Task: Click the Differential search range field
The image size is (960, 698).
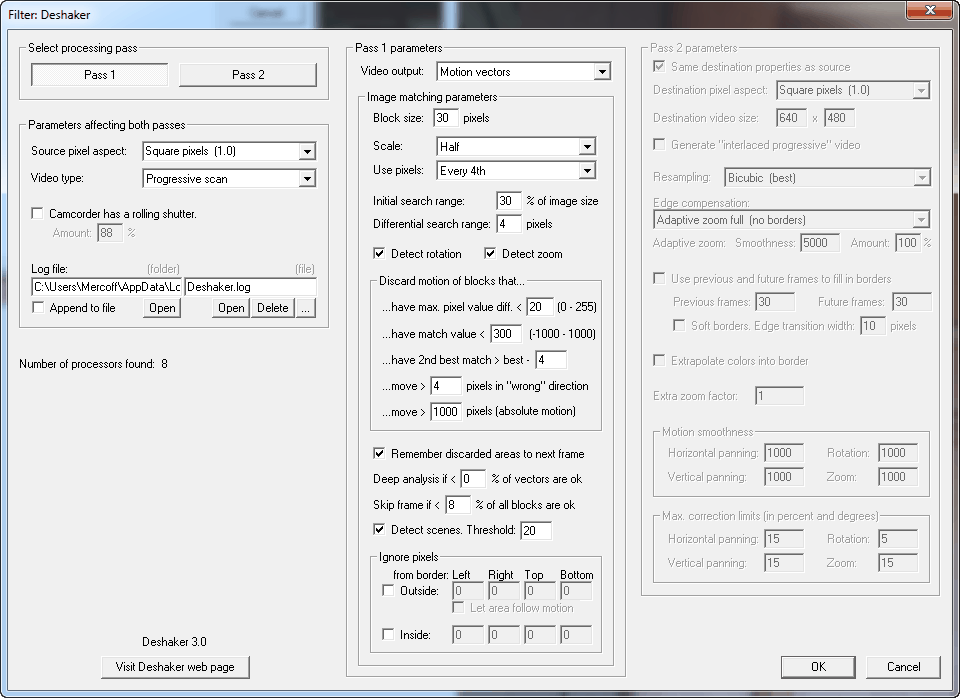Action: [x=509, y=224]
